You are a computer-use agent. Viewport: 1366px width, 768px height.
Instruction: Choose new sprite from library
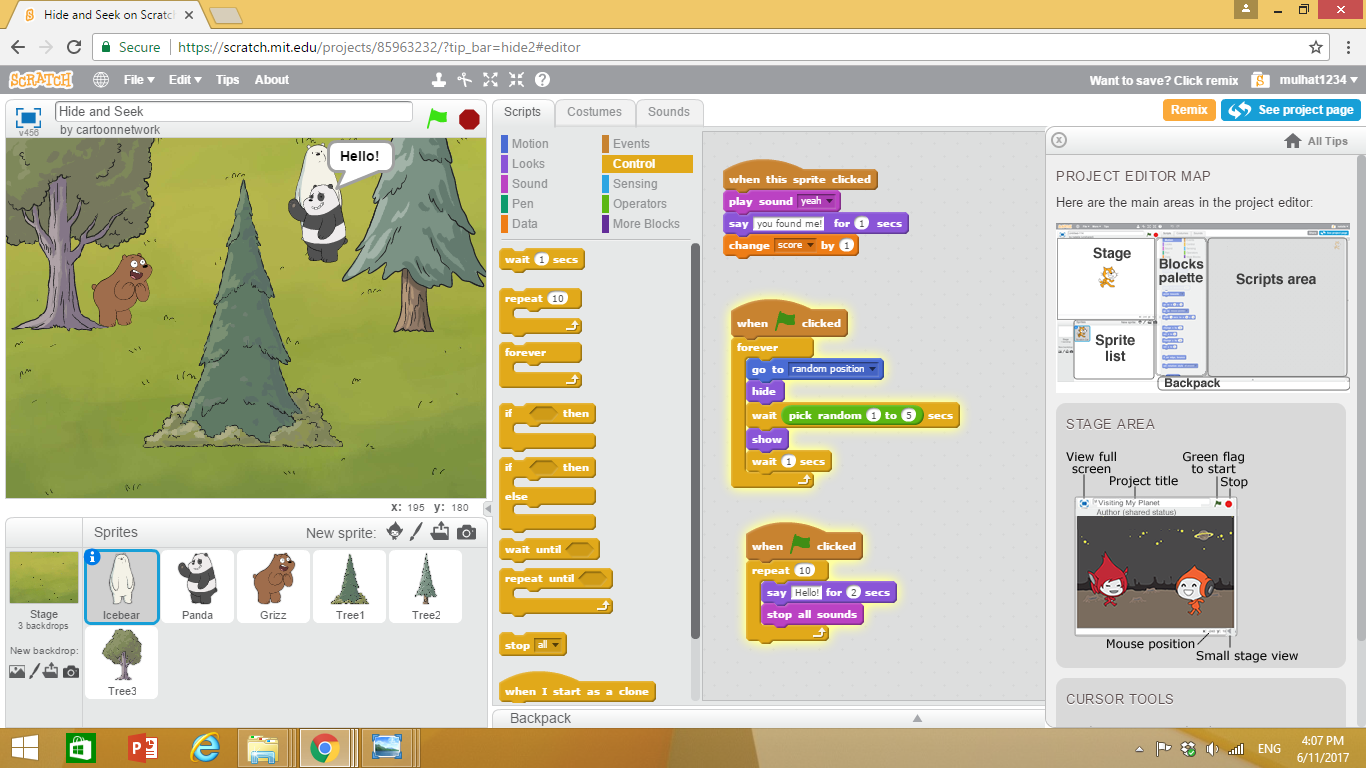[395, 532]
